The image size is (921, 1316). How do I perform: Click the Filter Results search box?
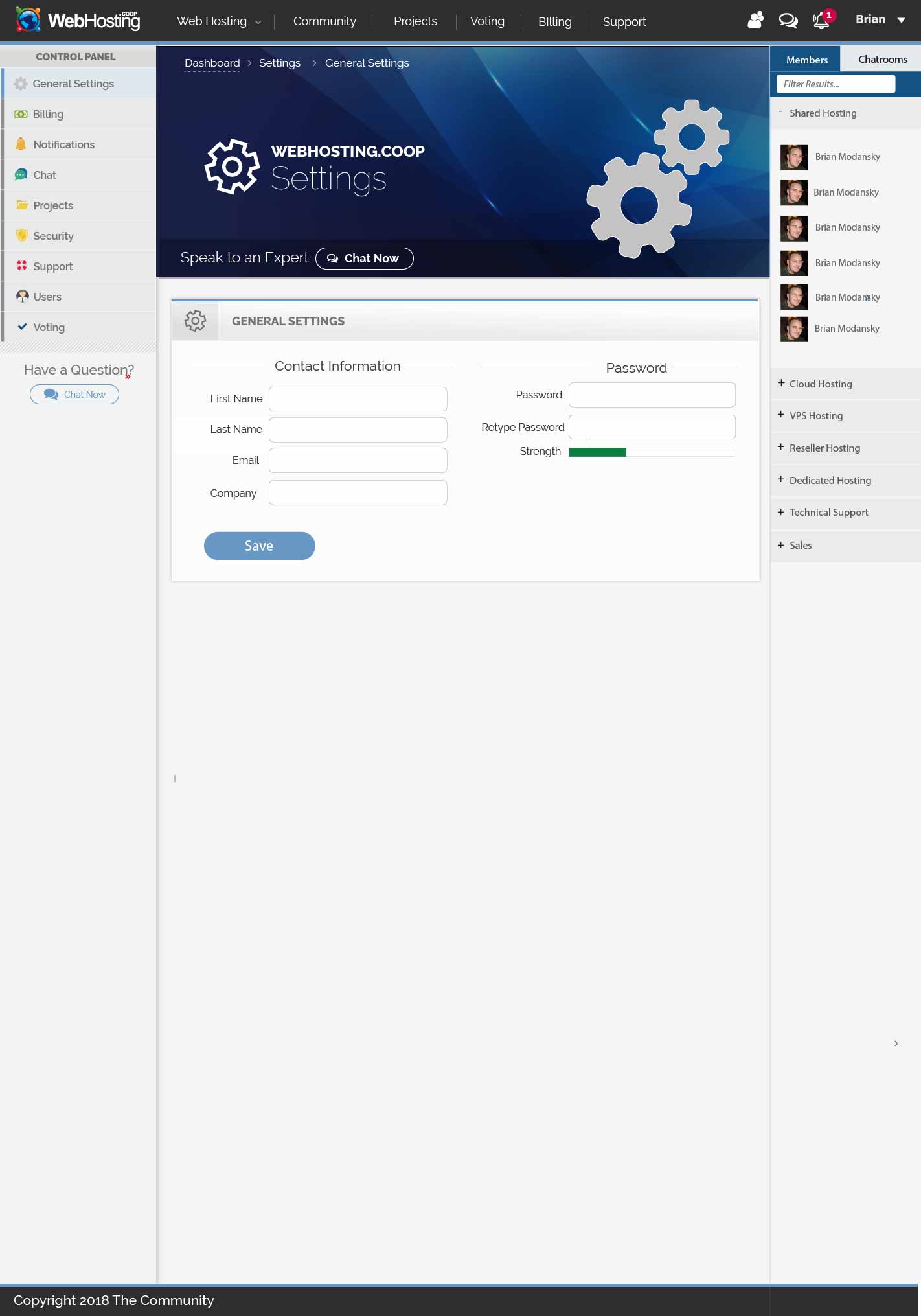836,84
